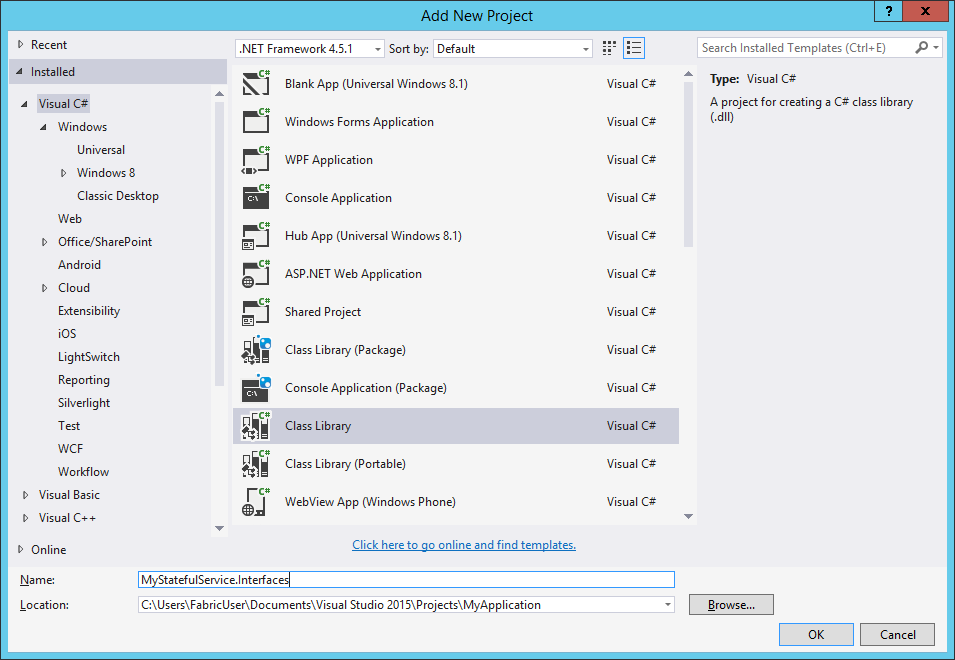This screenshot has width=955, height=660.
Task: Click the Browse button to change location
Action: (730, 604)
